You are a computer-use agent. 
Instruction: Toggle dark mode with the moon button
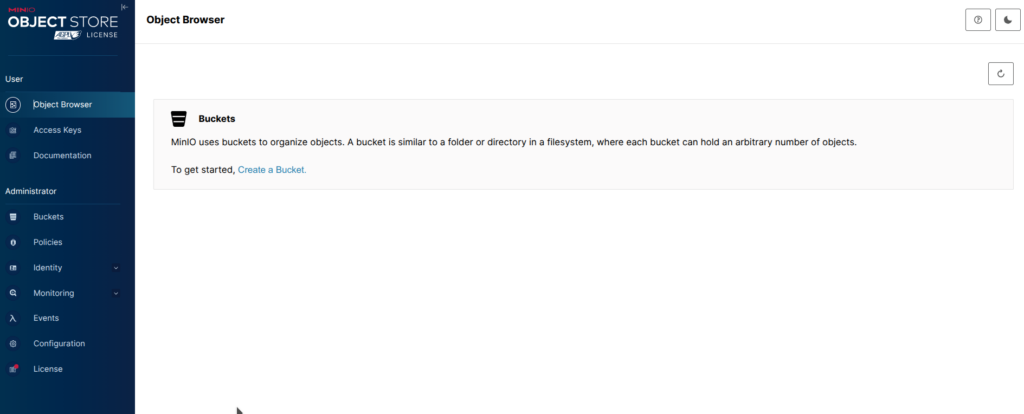(1006, 20)
